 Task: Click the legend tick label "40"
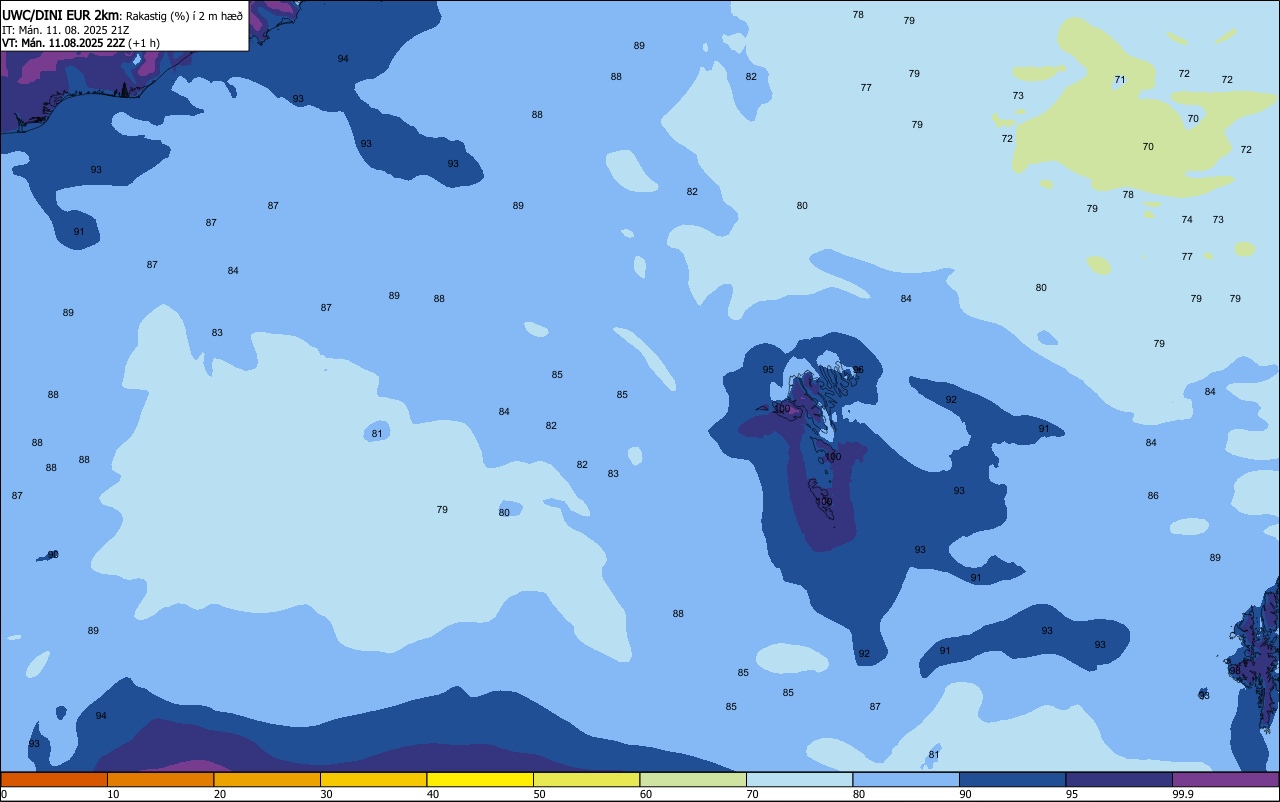pos(433,794)
